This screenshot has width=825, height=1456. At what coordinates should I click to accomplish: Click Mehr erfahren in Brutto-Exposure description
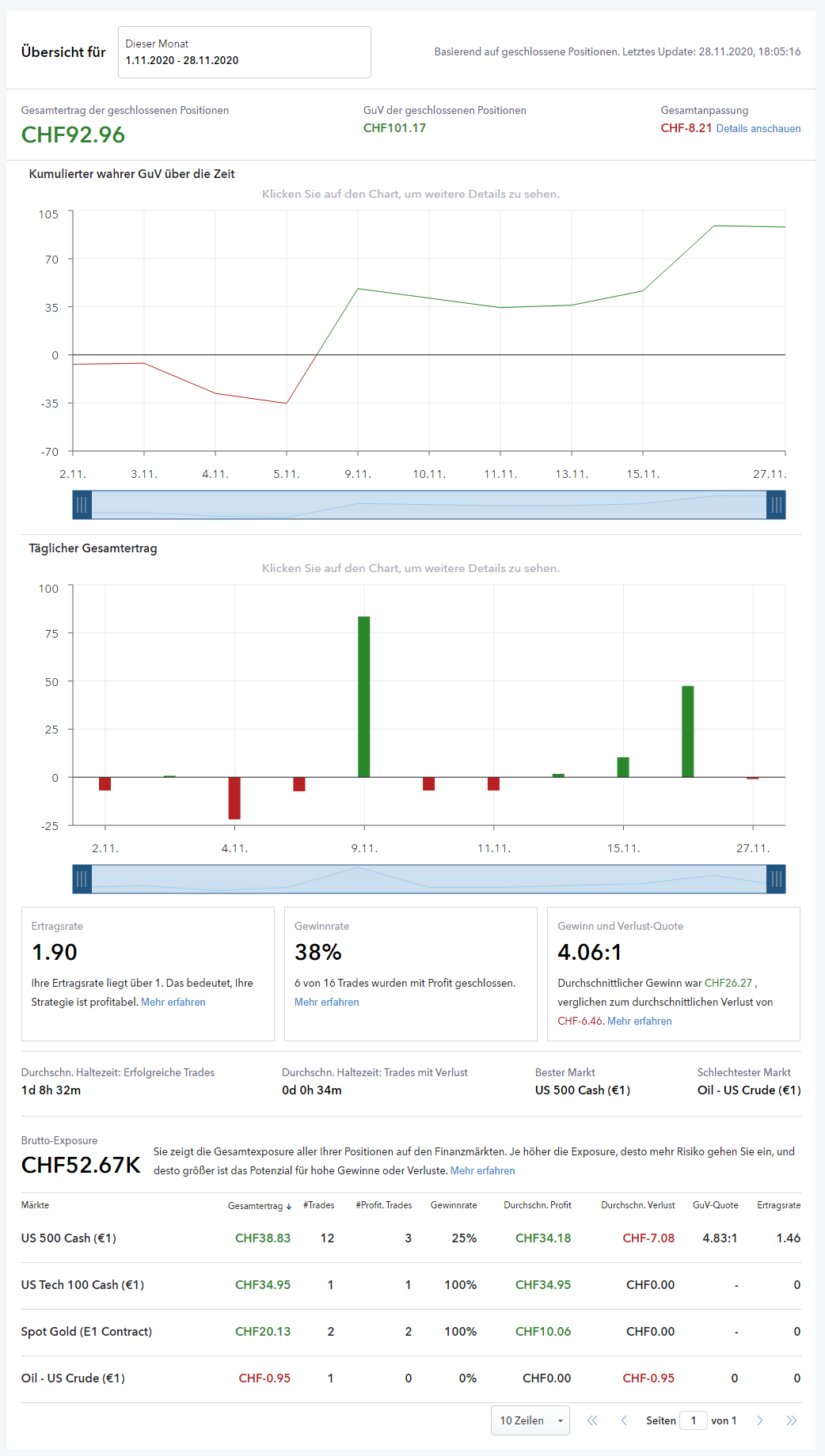[x=482, y=1170]
